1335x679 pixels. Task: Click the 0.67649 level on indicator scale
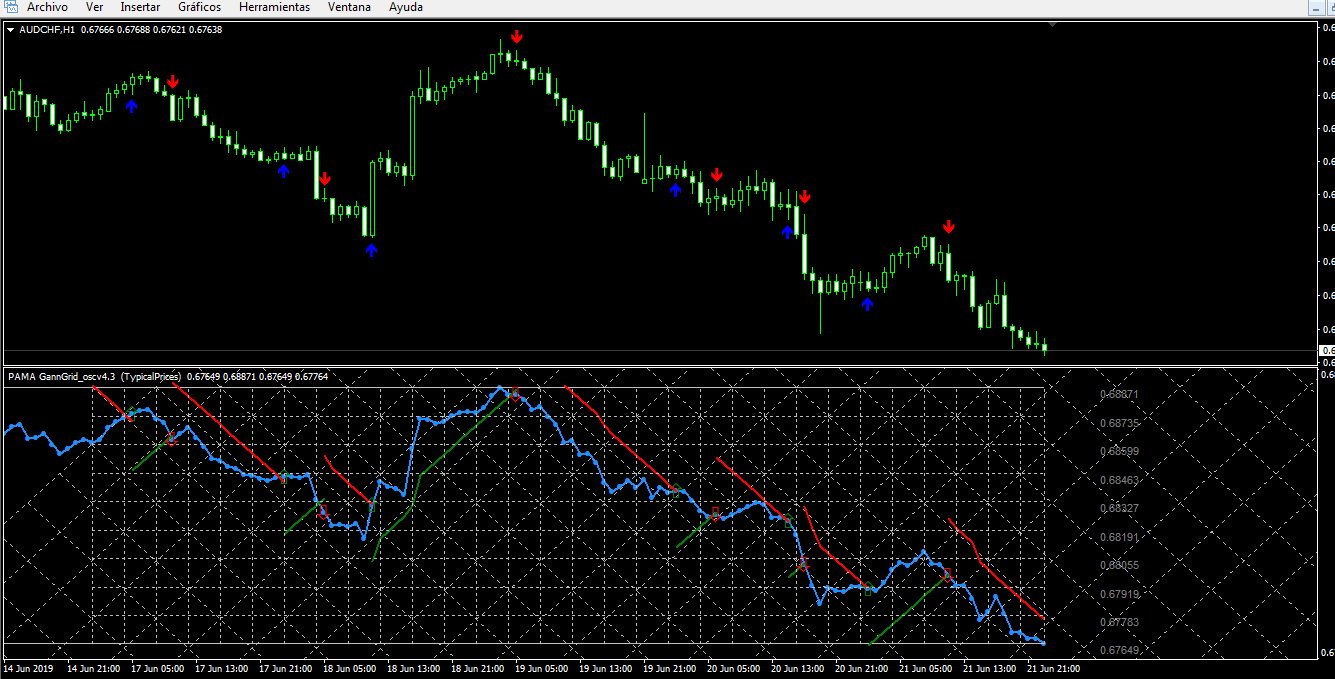coord(1119,650)
